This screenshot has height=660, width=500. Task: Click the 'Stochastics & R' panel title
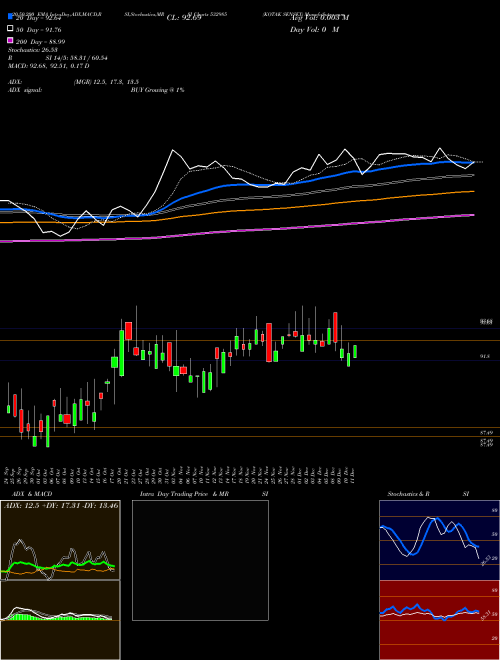tap(409, 494)
